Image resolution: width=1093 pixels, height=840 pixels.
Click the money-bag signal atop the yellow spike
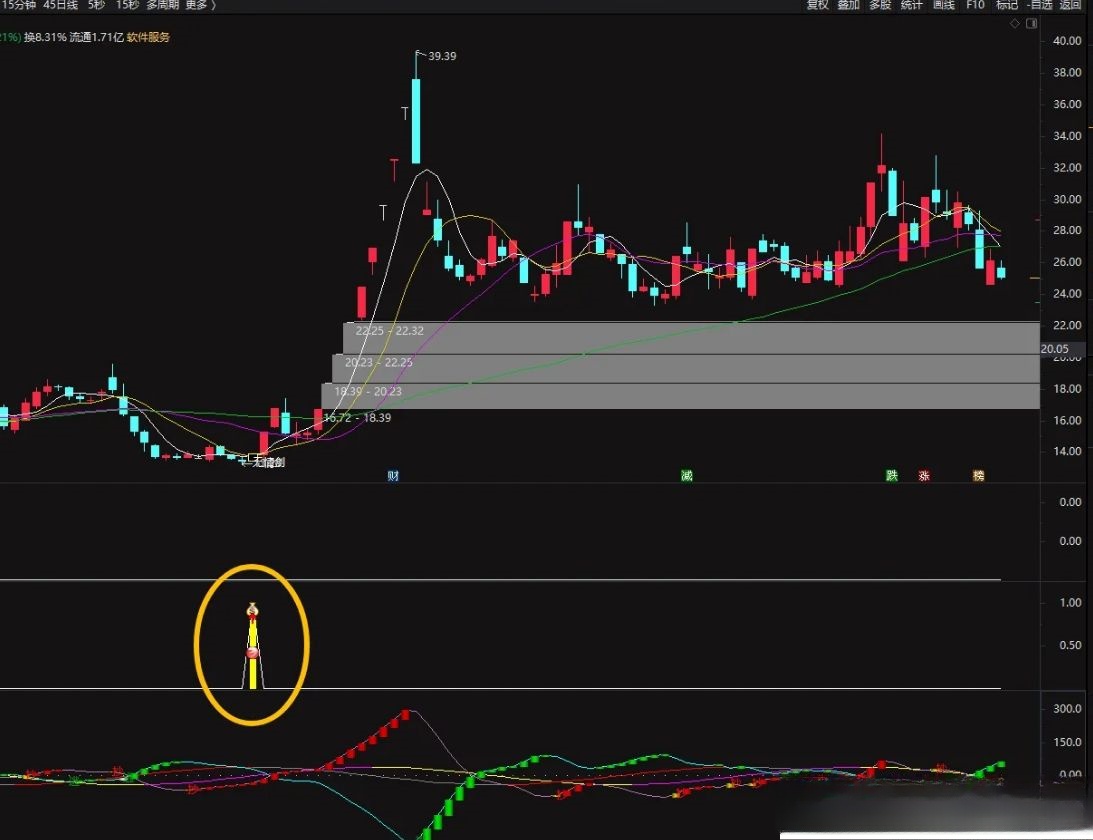252,609
